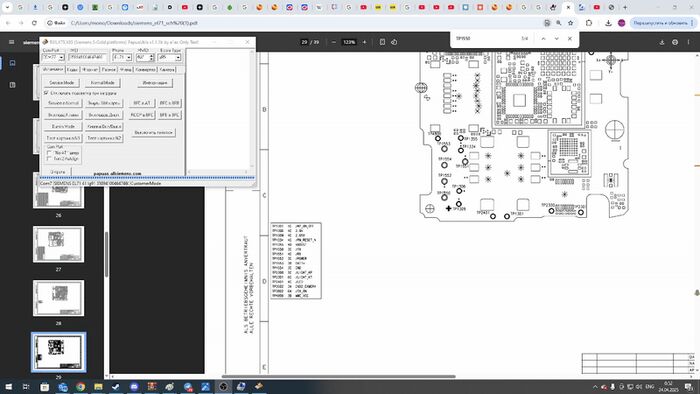Image resolution: width=700 pixels, height=394 pixels.
Task: Open the PDF viewer more-options menu
Action: tap(688, 42)
